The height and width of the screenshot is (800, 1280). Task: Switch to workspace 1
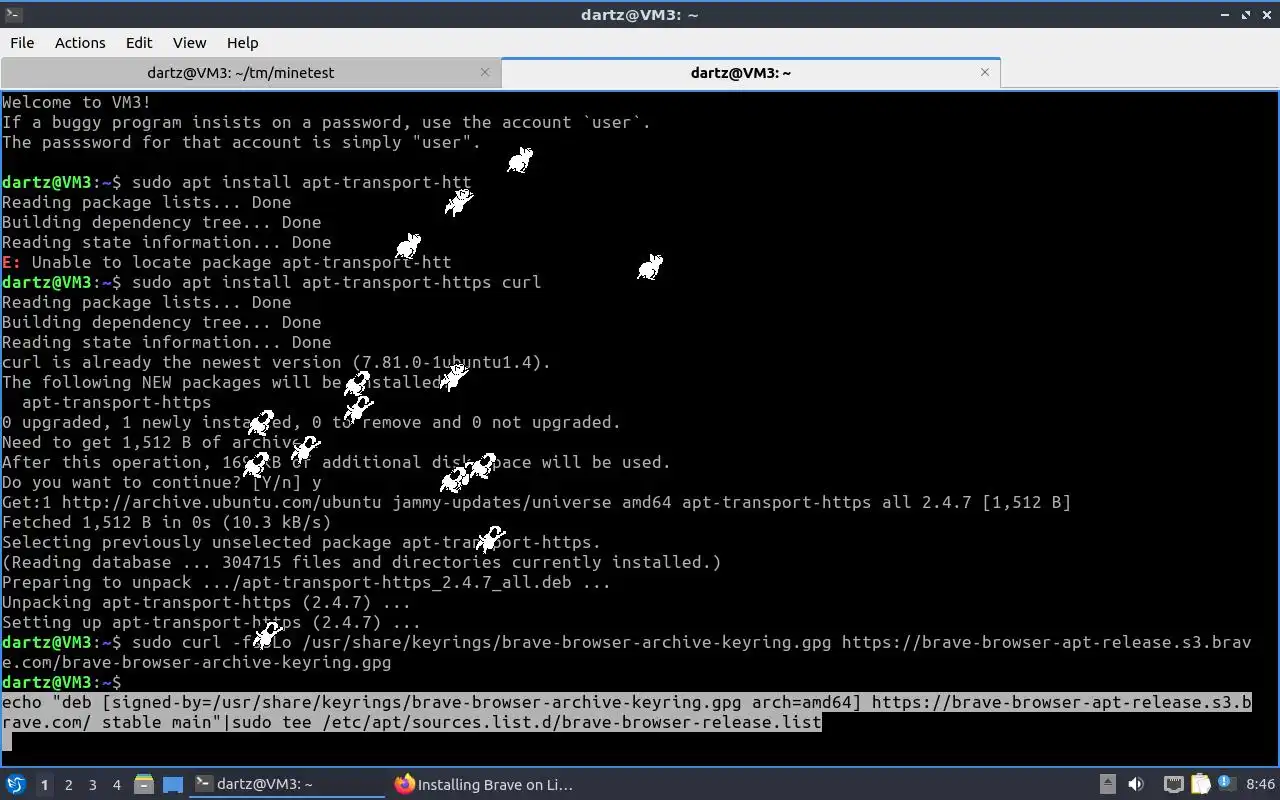(x=45, y=785)
